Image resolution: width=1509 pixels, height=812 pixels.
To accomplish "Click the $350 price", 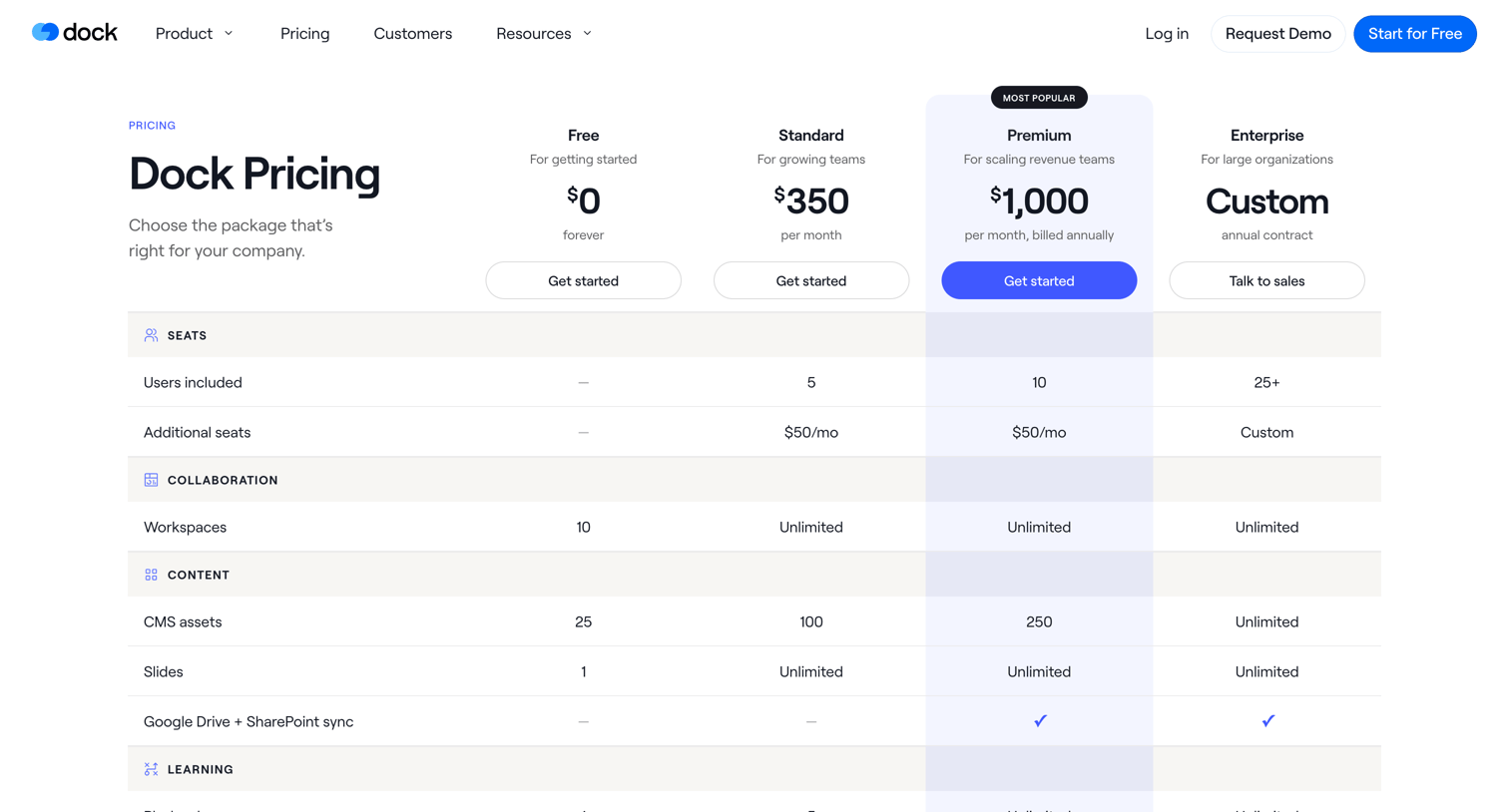I will [811, 201].
